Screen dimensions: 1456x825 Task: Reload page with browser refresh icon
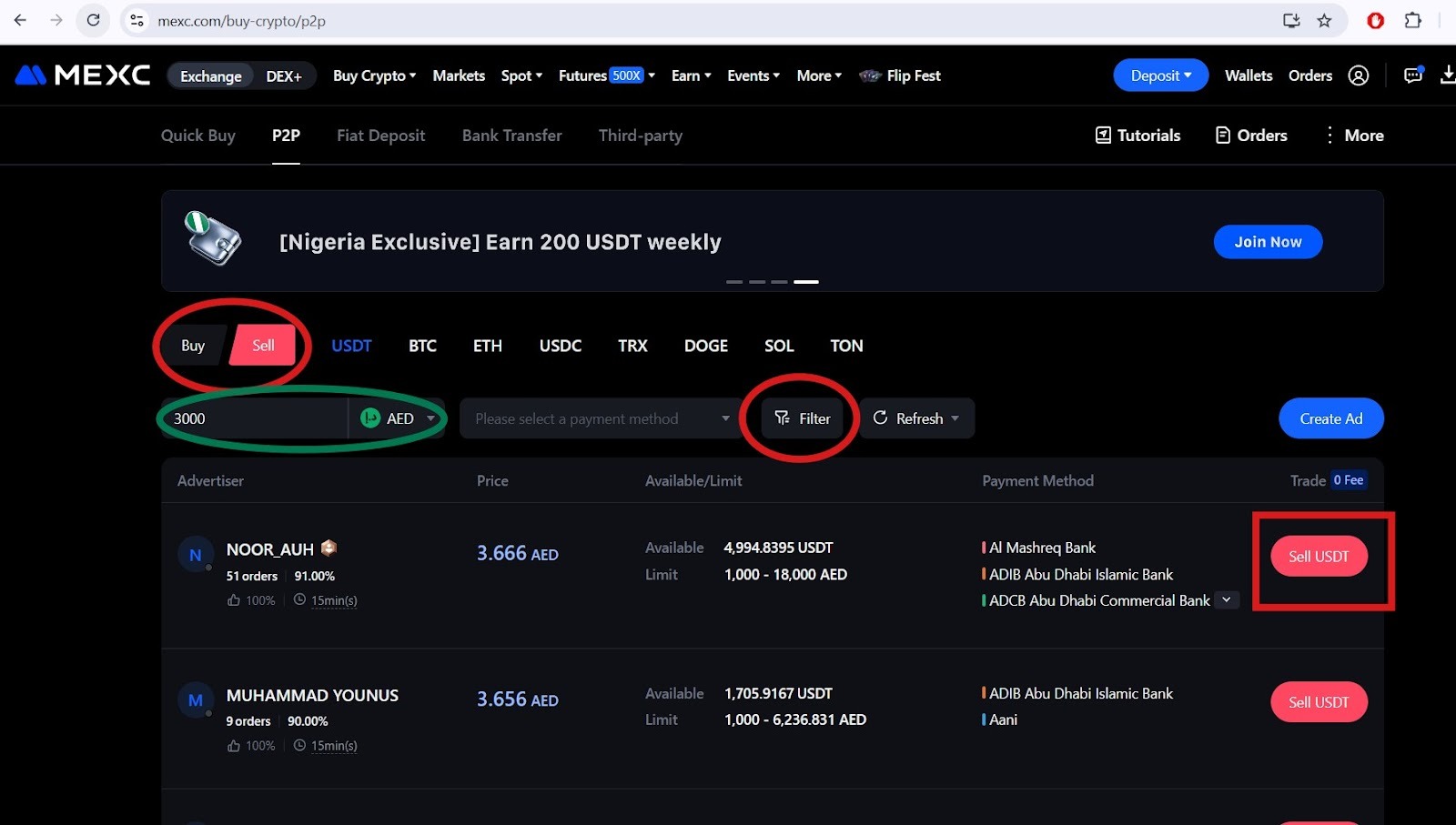coord(93,20)
